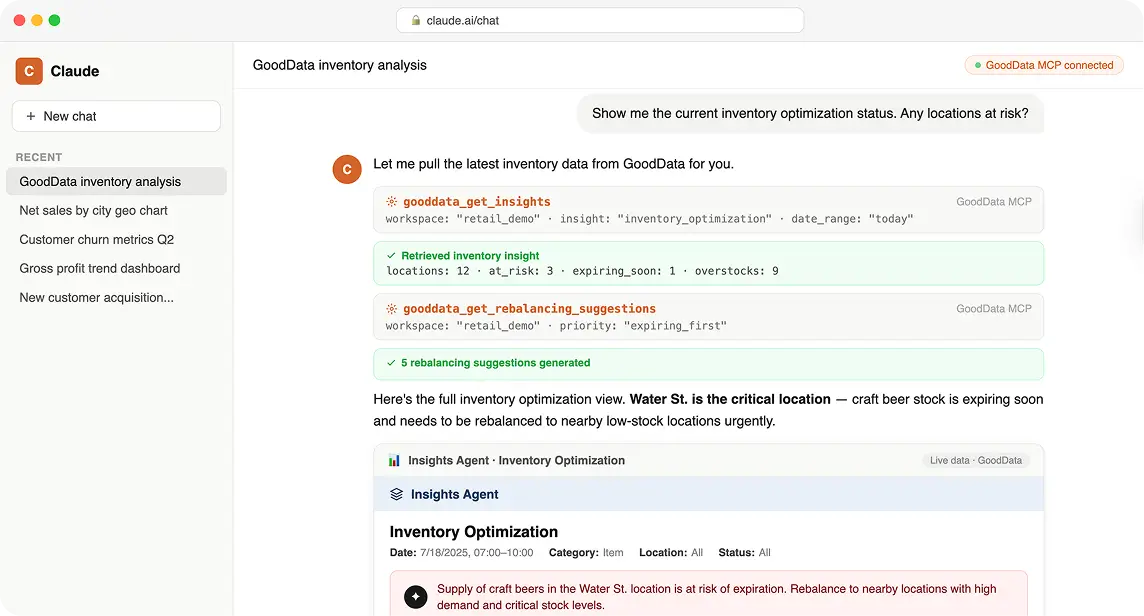The height and width of the screenshot is (616, 1144).
Task: Click the RECENT section label
Action: (39, 157)
